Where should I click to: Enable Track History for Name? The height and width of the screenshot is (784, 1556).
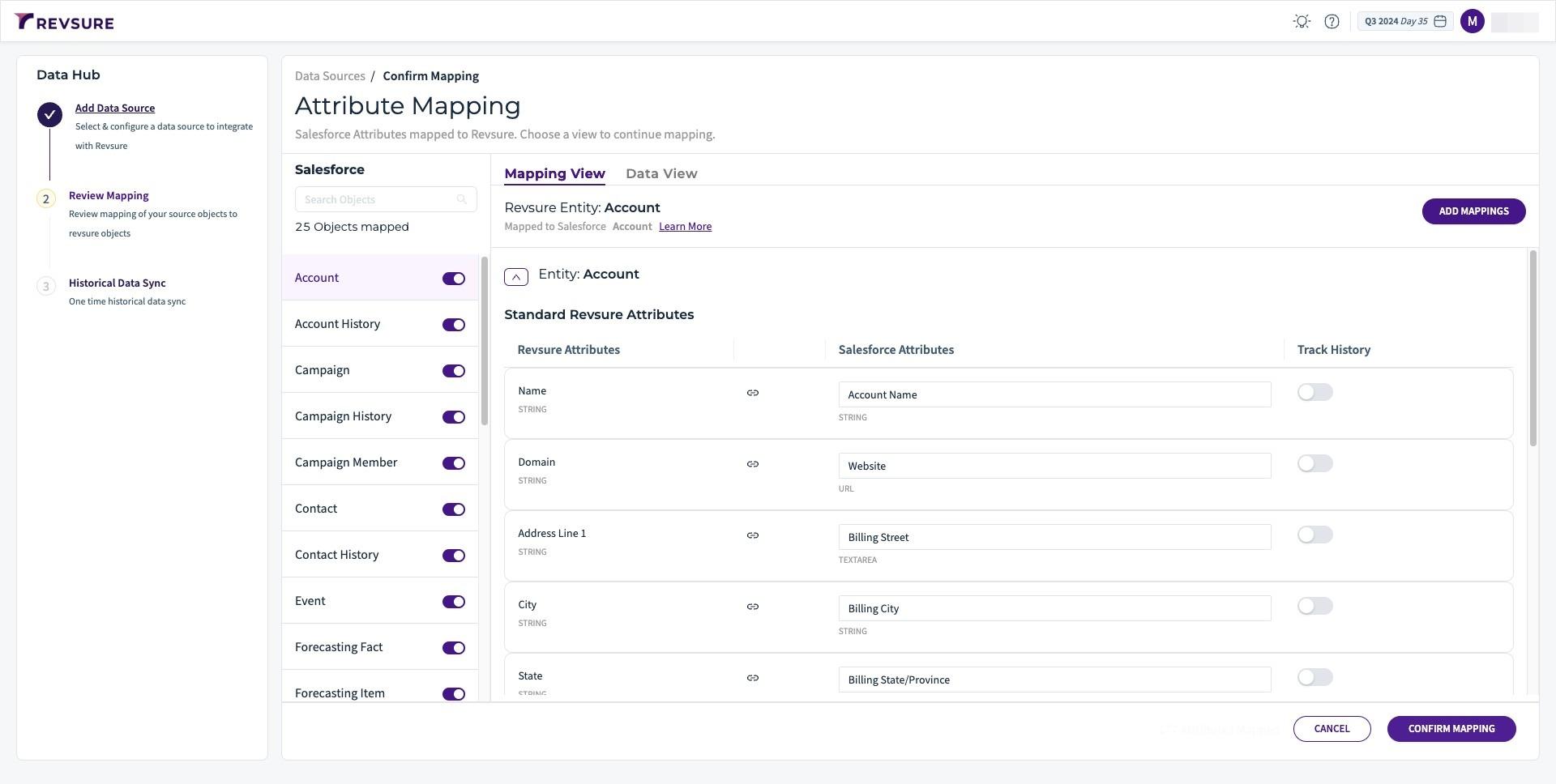1314,392
